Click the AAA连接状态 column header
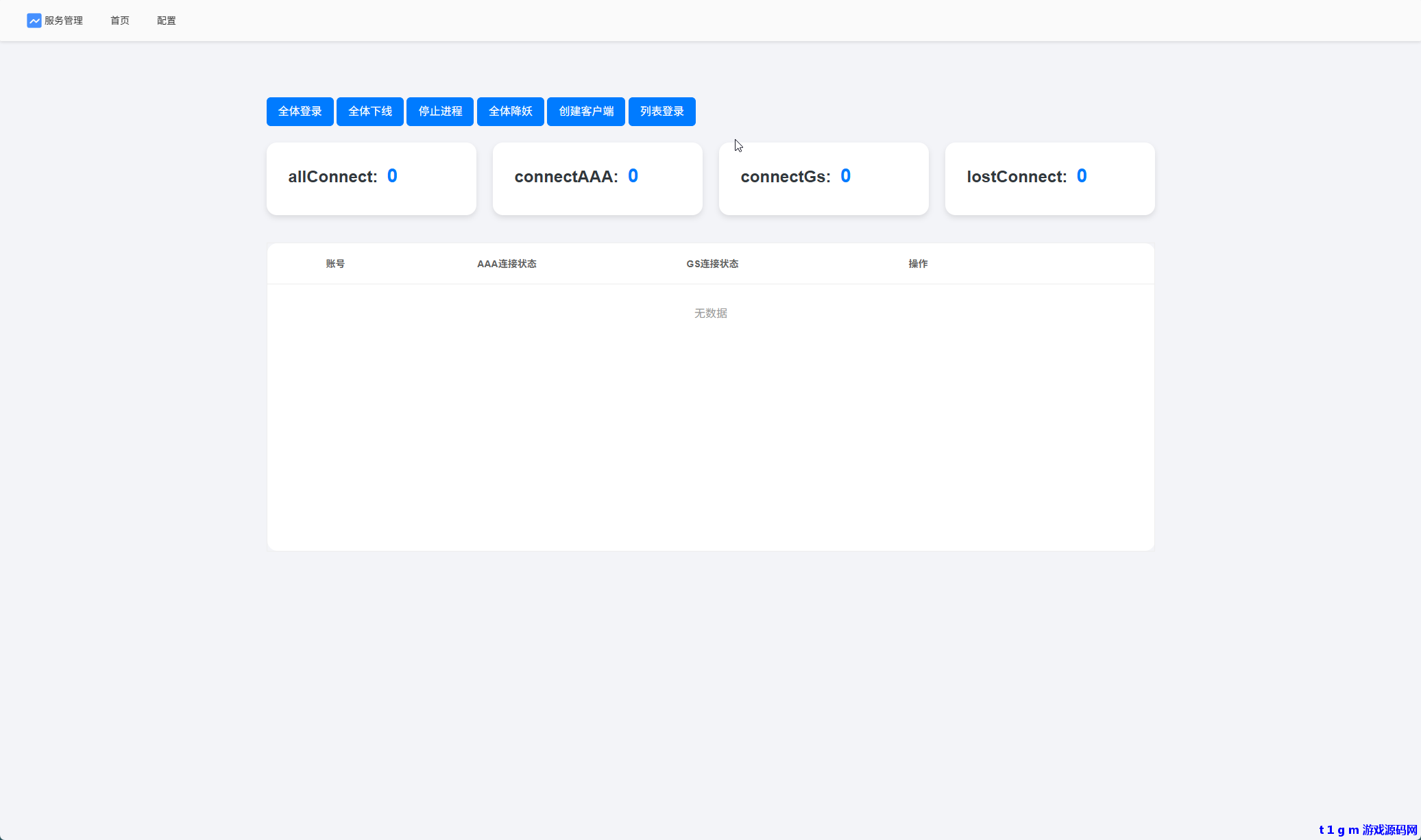The width and height of the screenshot is (1421, 840). tap(507, 264)
